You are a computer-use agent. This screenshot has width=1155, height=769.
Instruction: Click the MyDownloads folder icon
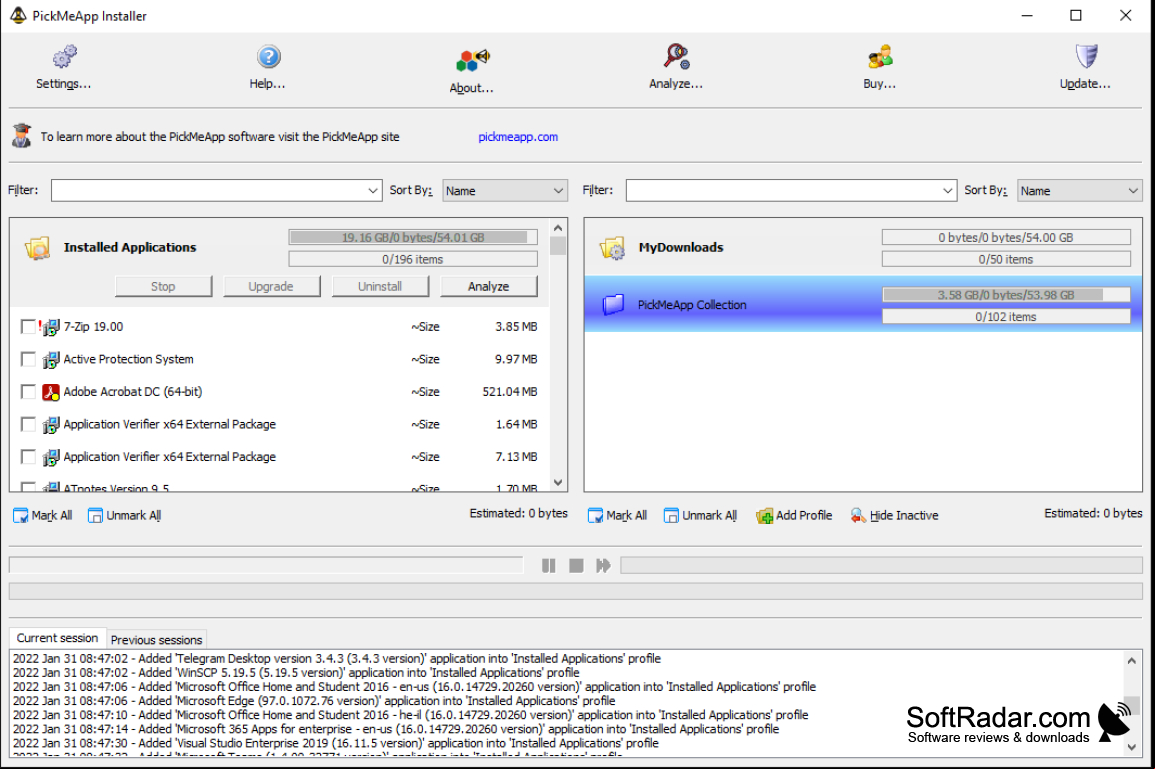612,248
